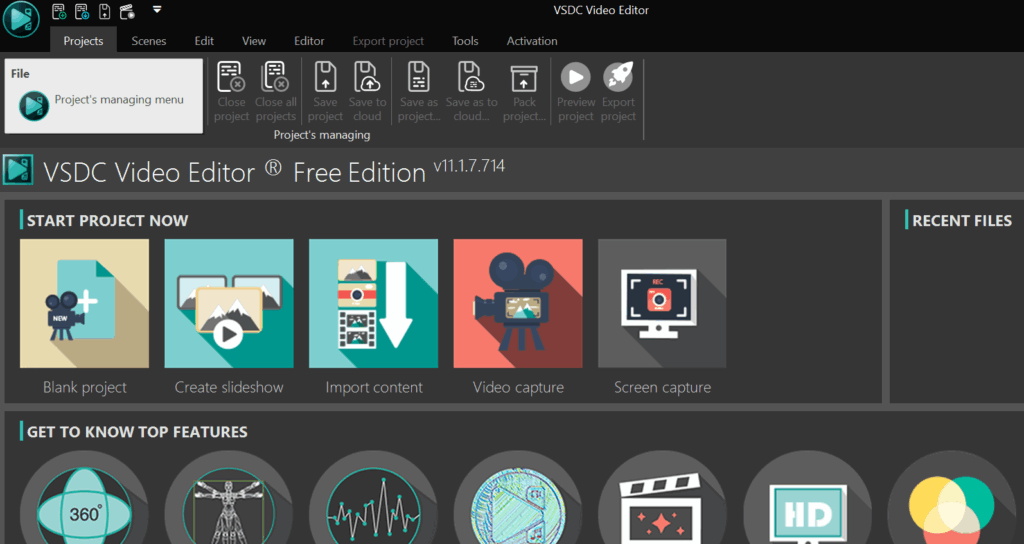This screenshot has width=1024, height=544.
Task: Expand the quick access toolbar dropdown arrow
Action: pyautogui.click(x=157, y=11)
